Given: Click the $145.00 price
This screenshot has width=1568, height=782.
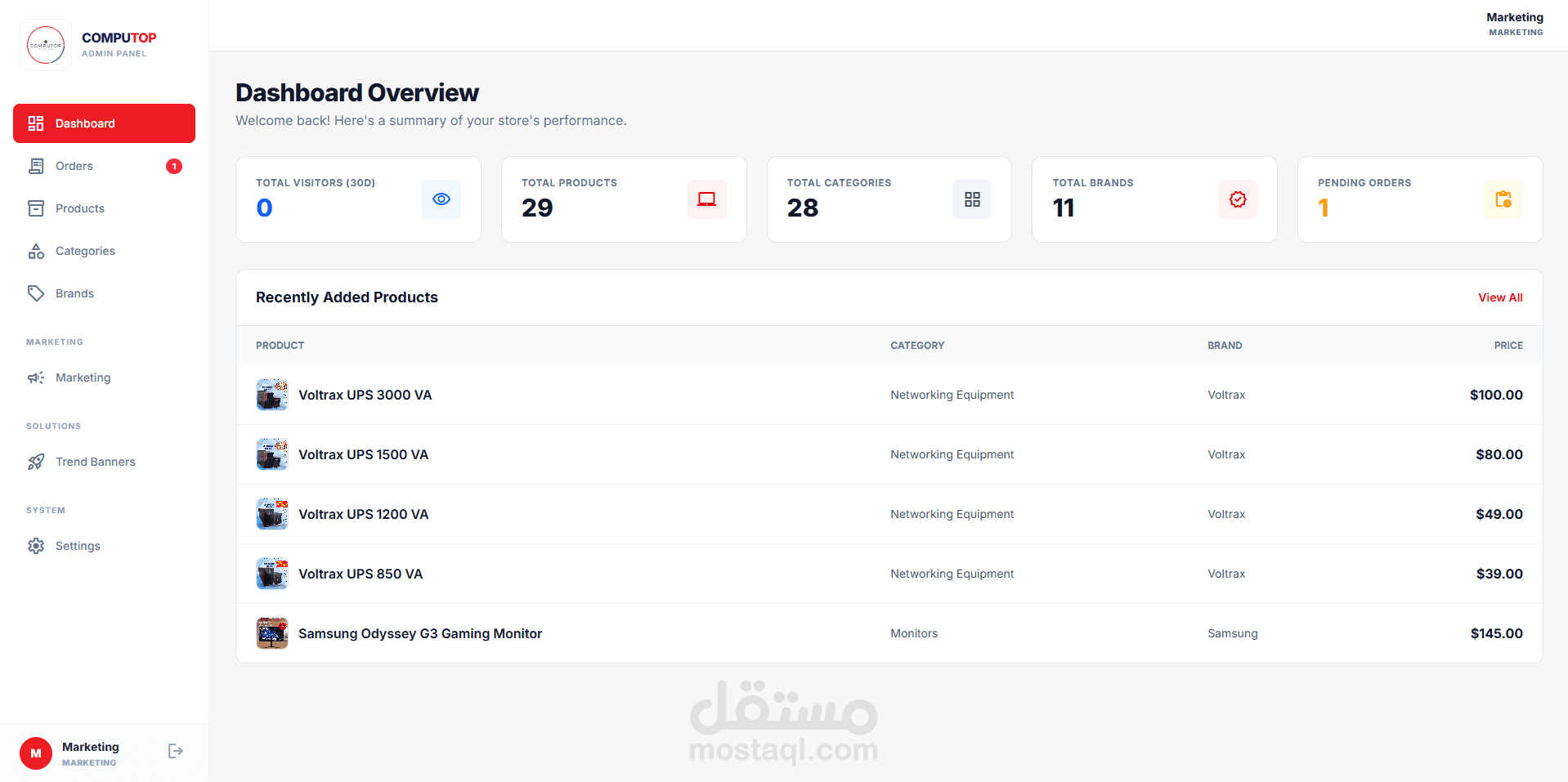Looking at the screenshot, I should (1496, 633).
